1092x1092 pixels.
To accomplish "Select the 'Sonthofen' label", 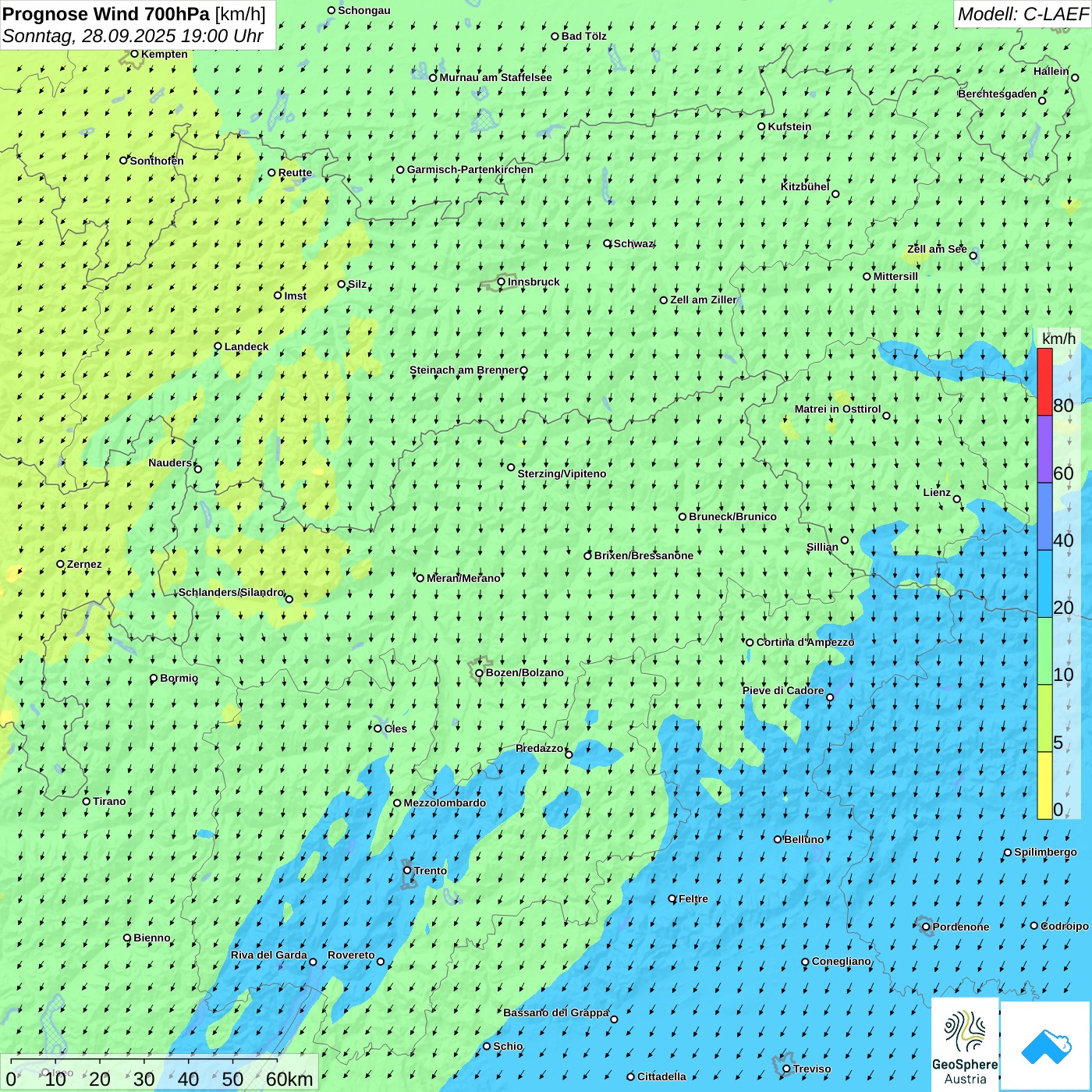I will click(157, 161).
